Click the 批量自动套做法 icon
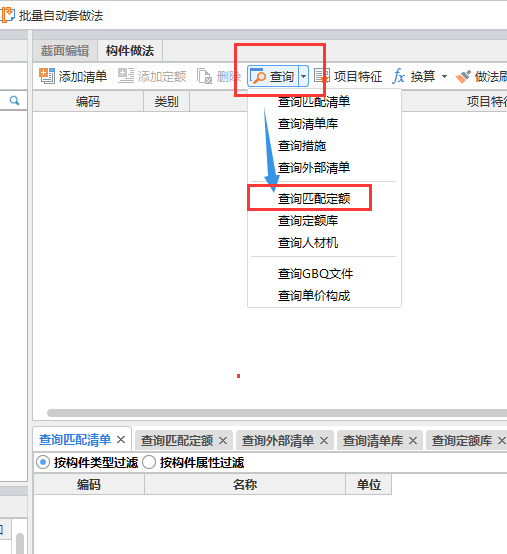The width and height of the screenshot is (507, 554). 7,16
